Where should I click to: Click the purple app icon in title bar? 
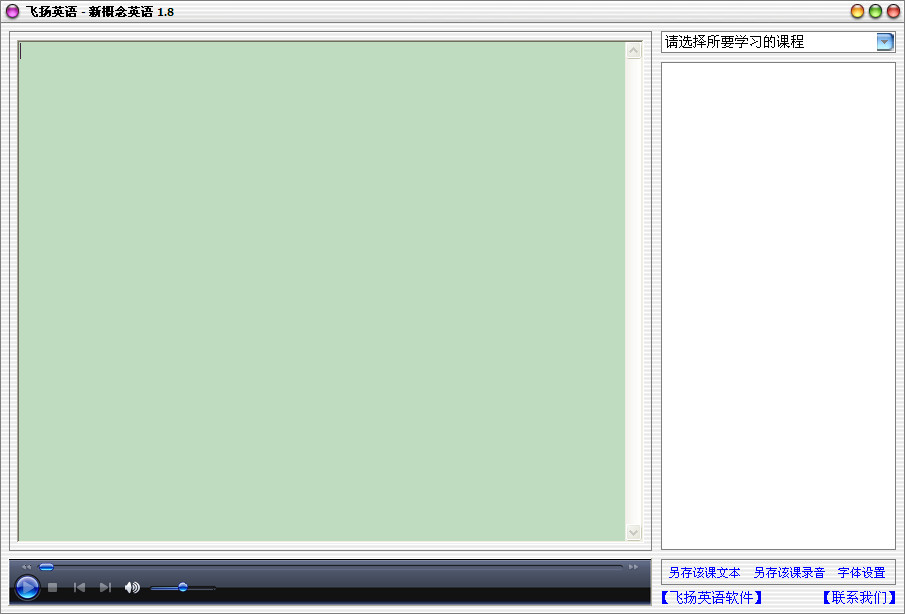coord(12,12)
